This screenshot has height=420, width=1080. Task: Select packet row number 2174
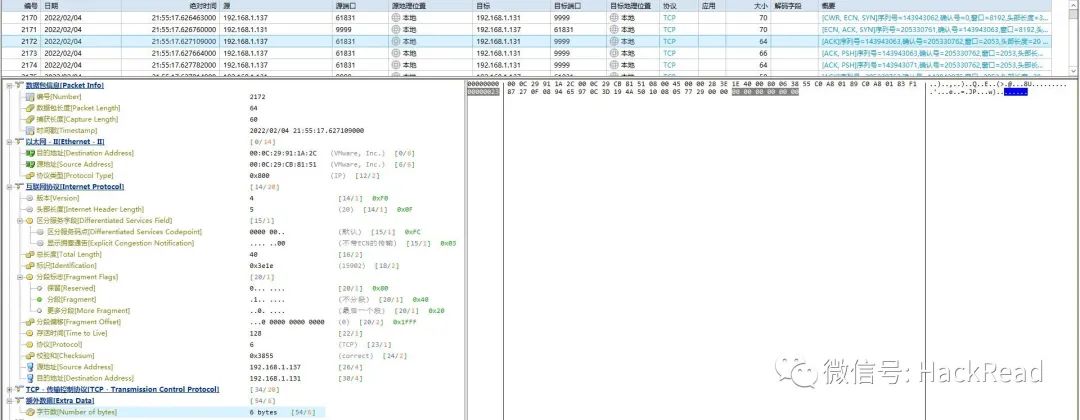tap(526, 65)
